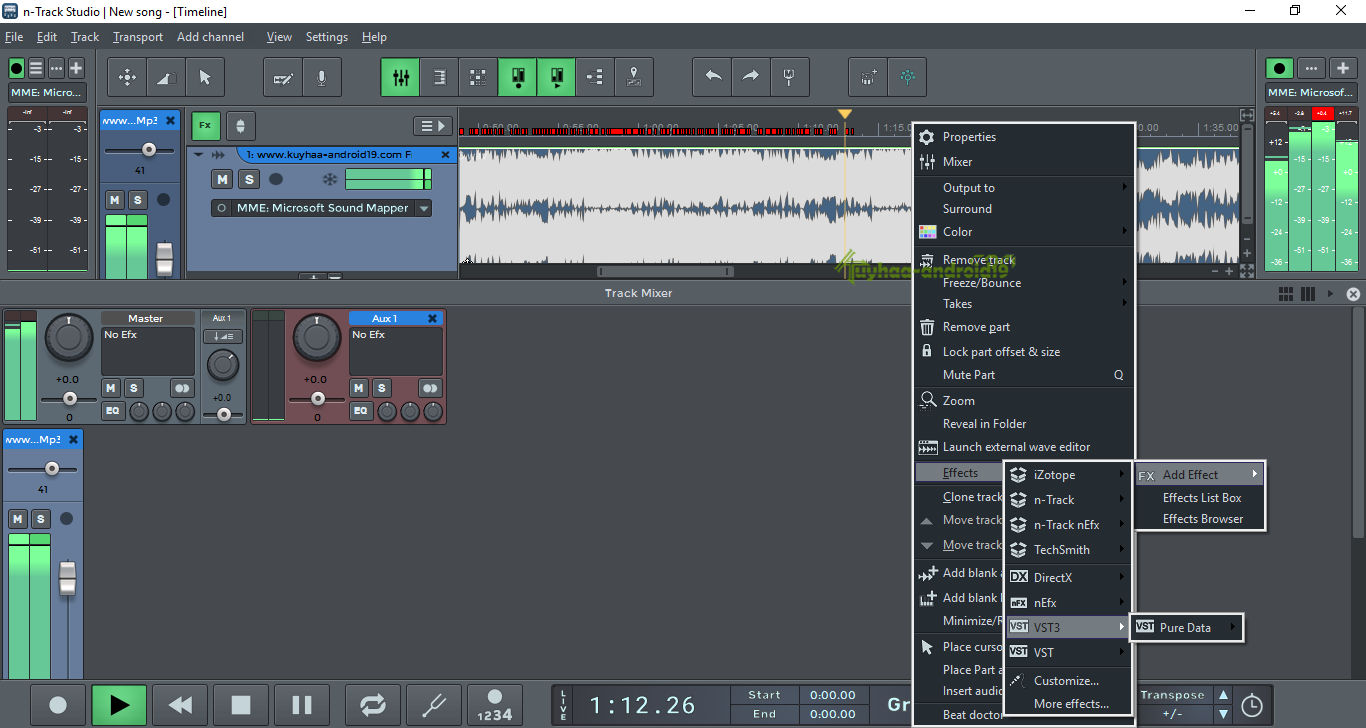1366x728 pixels.
Task: Click the add drum track icon
Action: tap(868, 77)
